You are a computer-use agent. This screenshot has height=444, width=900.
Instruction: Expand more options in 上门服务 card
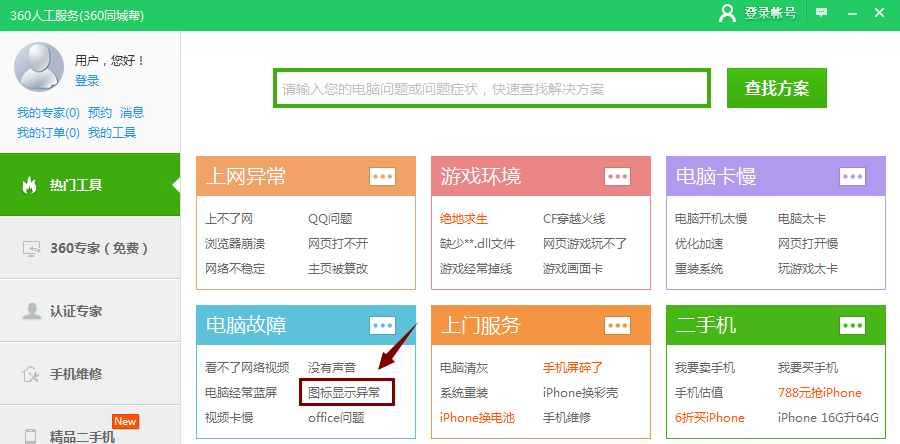617,326
